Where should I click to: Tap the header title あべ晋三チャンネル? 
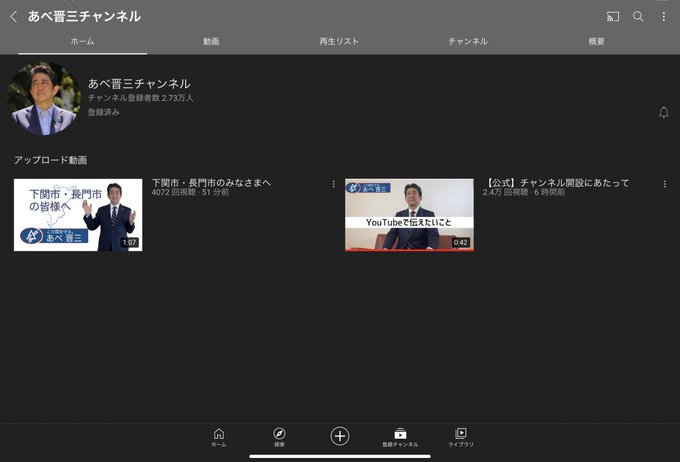coord(85,16)
